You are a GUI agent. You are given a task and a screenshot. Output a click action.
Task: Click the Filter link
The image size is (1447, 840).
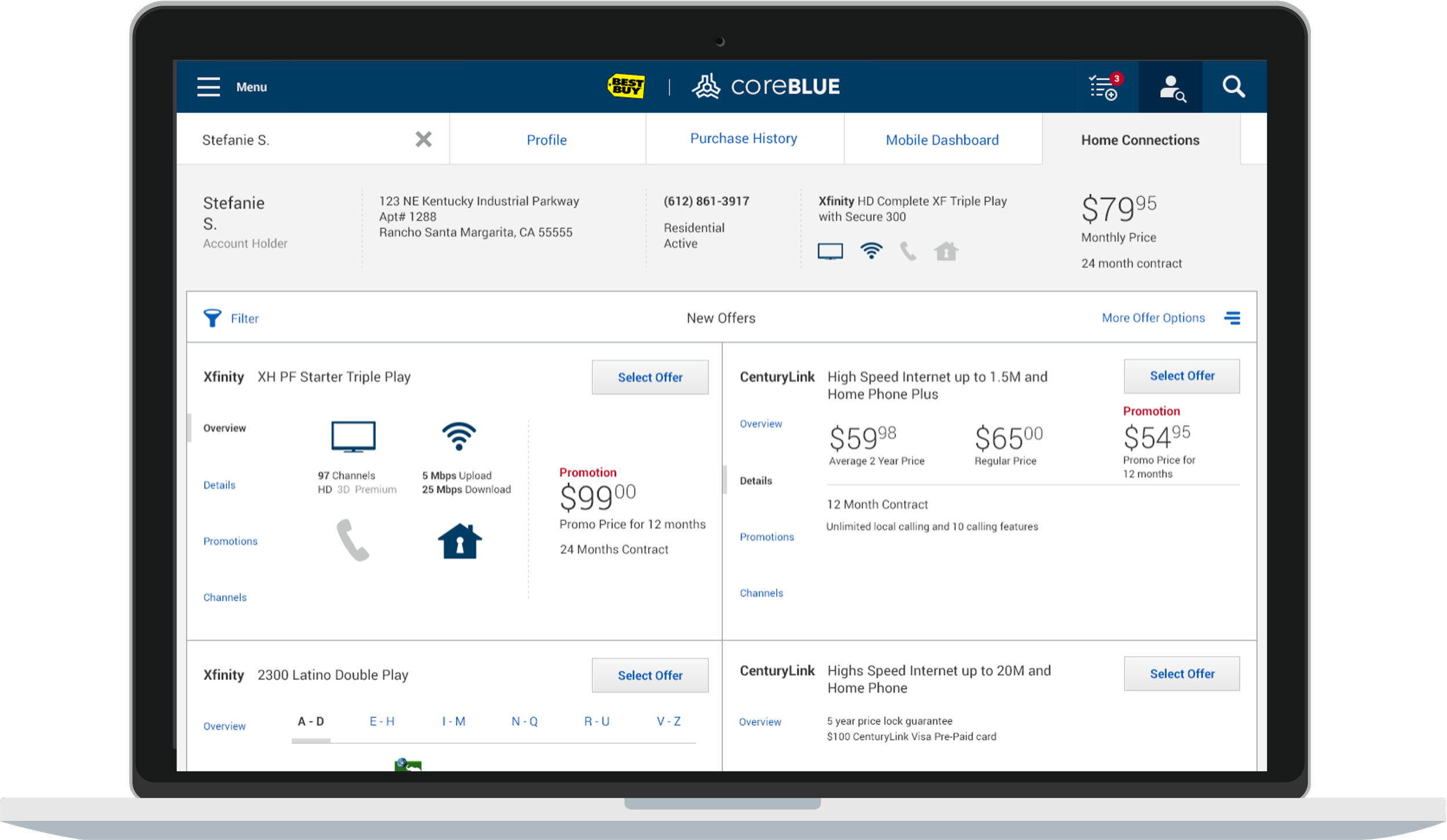click(x=245, y=318)
